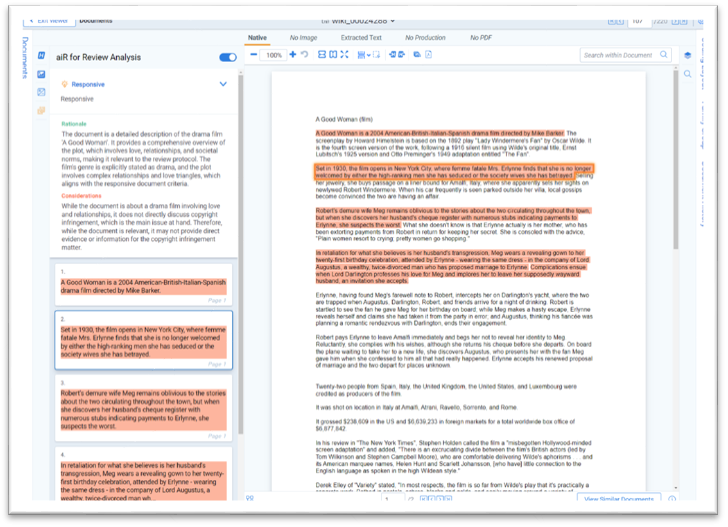Collapse the Responsive section chevron
Viewport: 728px width, 527px height.
coord(223,84)
